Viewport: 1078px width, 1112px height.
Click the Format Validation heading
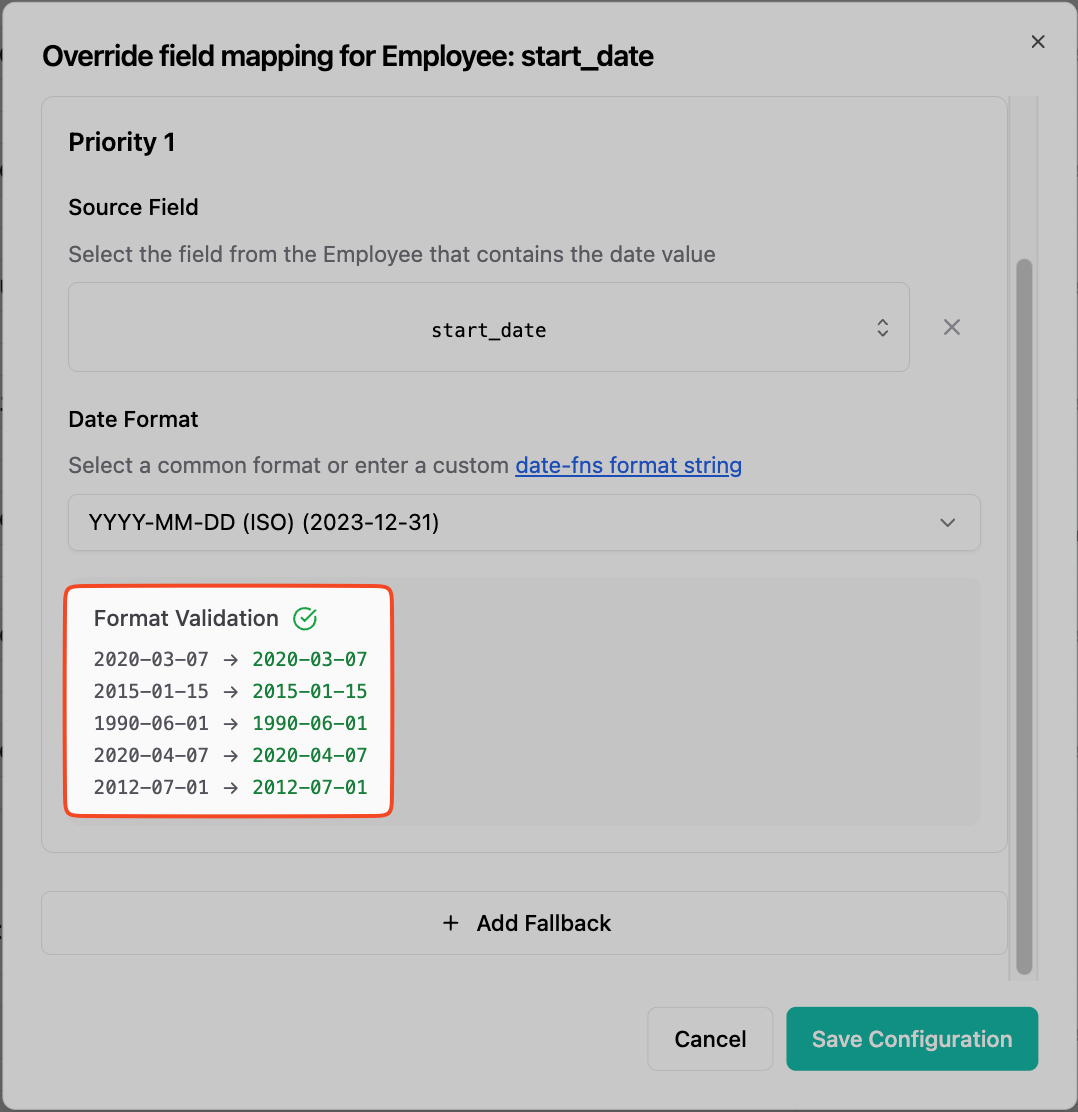186,618
